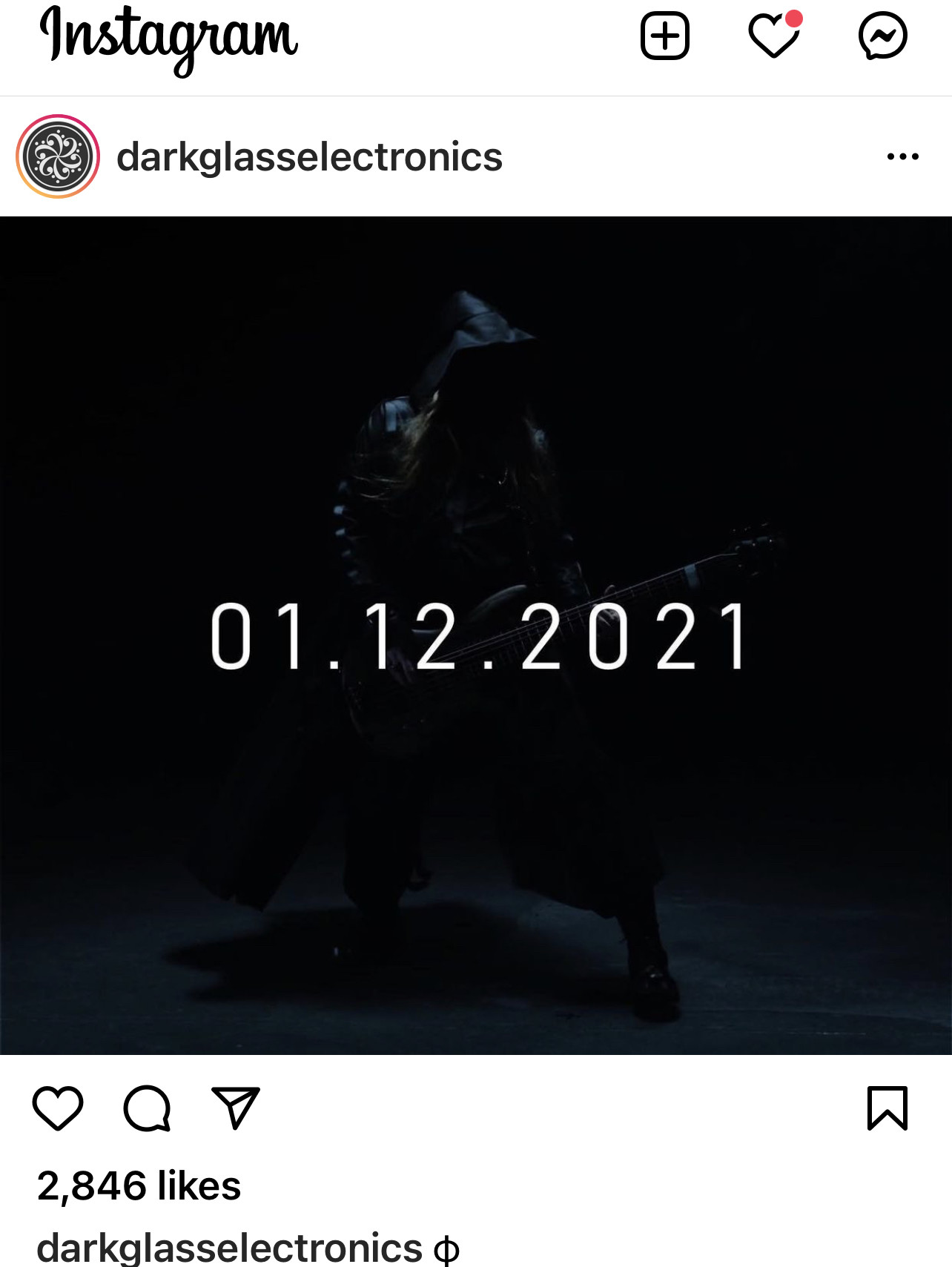Tap the phi symbol in caption
The image size is (952, 1267).
pyautogui.click(x=446, y=1251)
